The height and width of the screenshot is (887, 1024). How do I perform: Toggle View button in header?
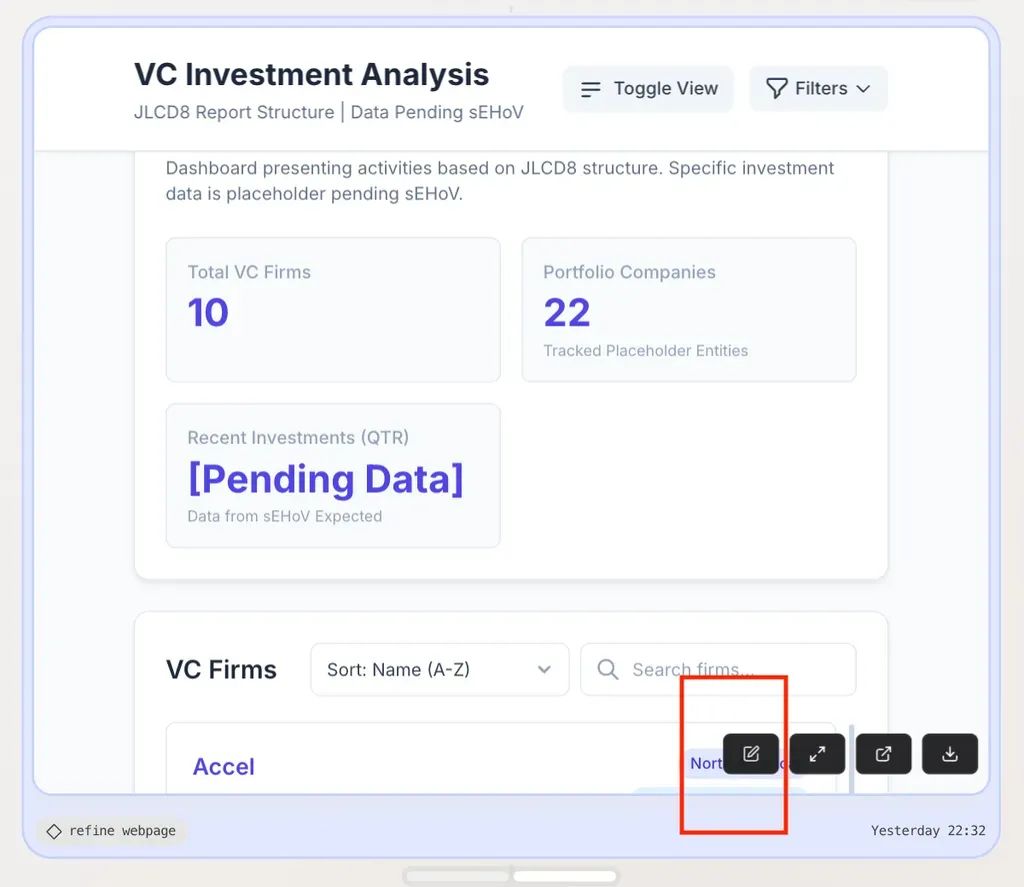click(x=648, y=89)
